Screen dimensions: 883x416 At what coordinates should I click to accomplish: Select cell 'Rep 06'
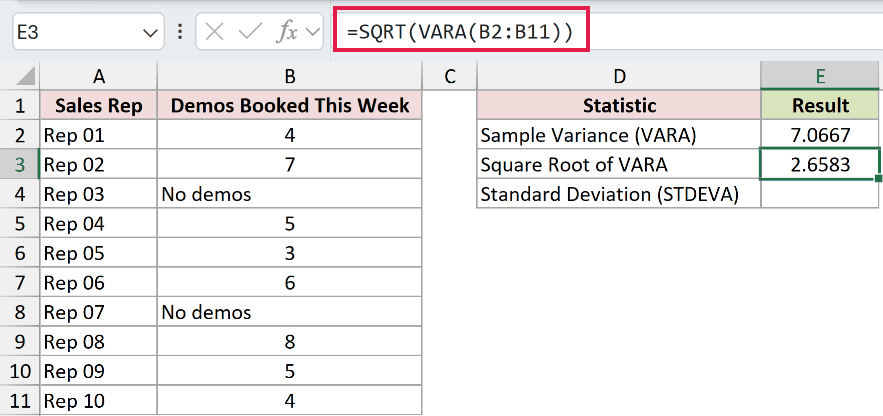99,283
